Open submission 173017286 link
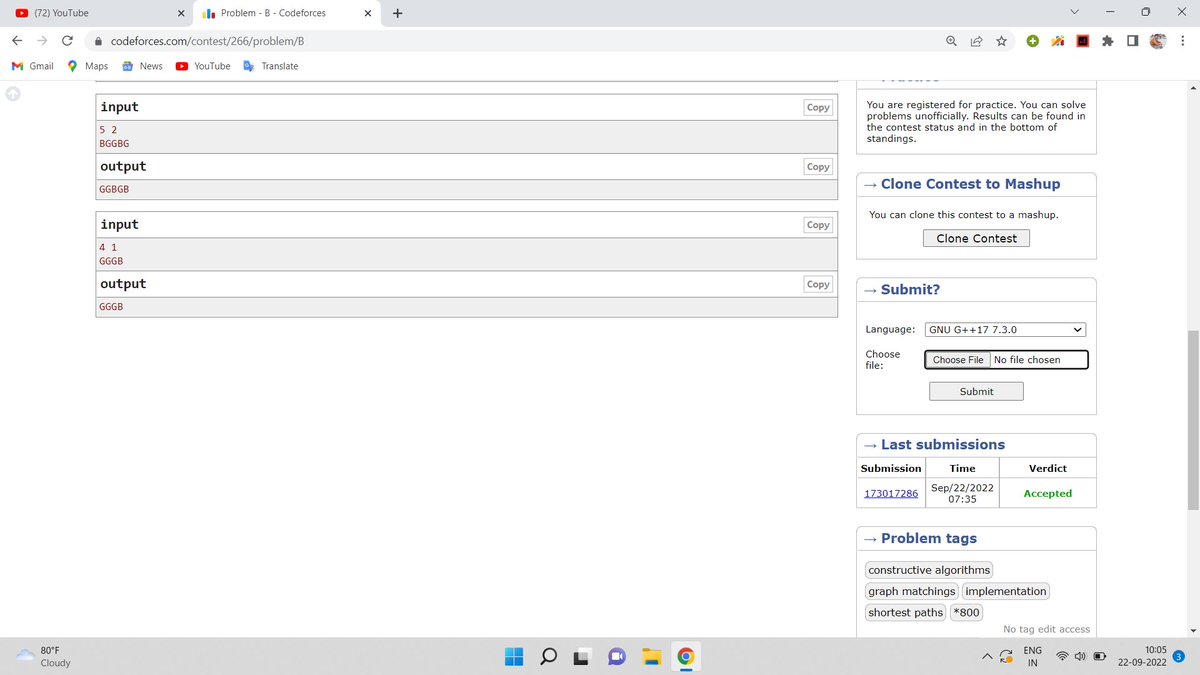Screen dimensions: 1200x675 pyautogui.click(x=890, y=494)
